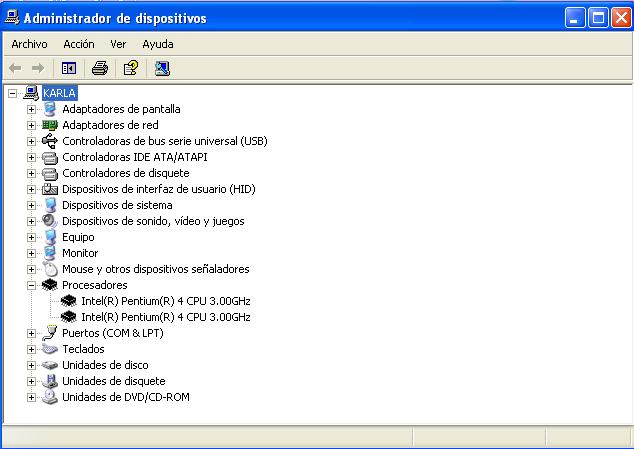Open the Acción menu
This screenshot has height=449, width=634.
click(x=78, y=44)
